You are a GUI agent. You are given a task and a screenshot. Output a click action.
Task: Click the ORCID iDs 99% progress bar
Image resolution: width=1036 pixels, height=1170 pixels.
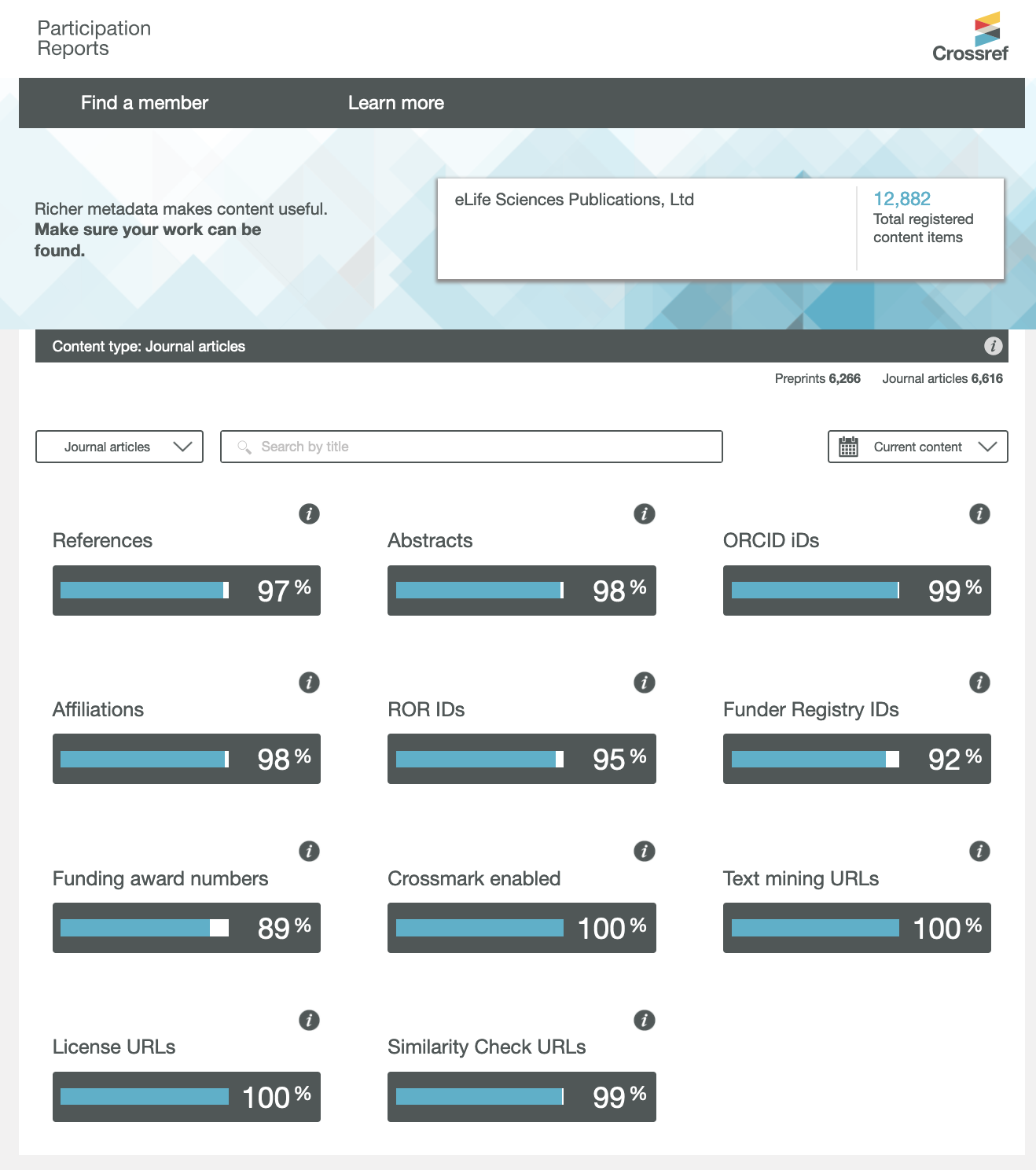pyautogui.click(x=857, y=591)
